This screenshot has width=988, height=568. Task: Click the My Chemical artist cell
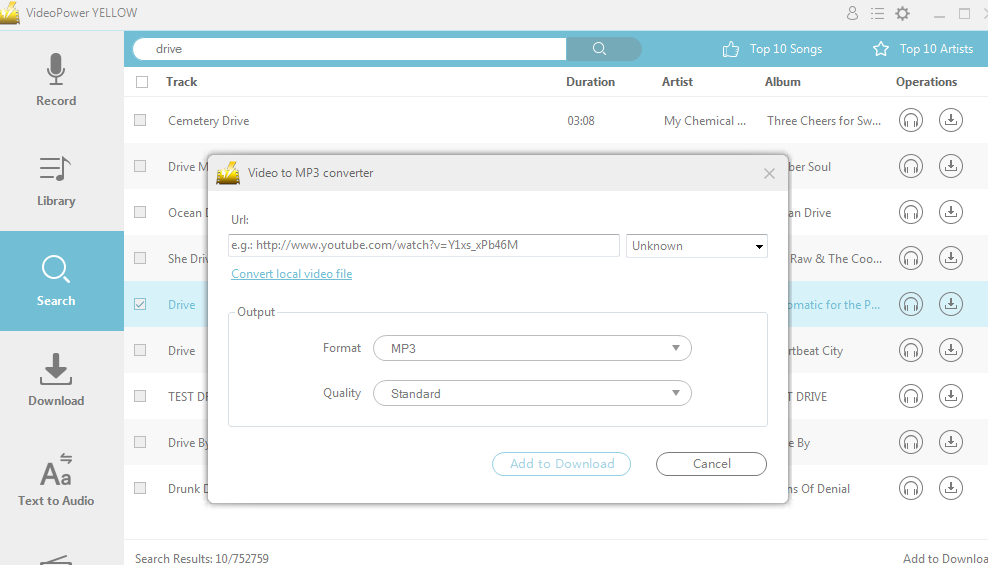pyautogui.click(x=704, y=120)
